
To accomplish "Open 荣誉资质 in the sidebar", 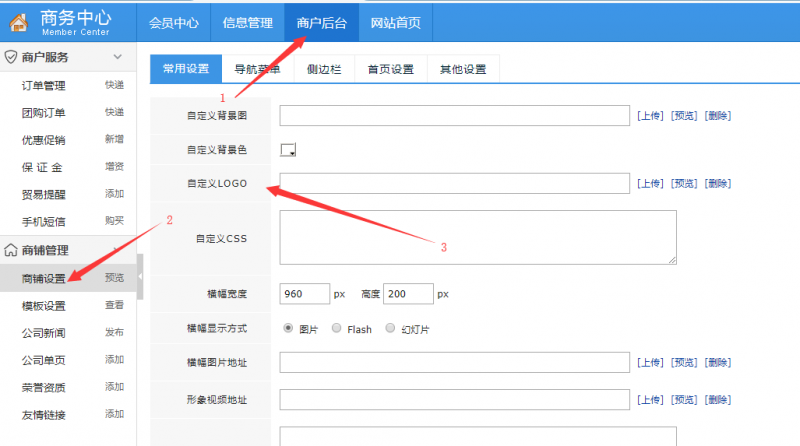I will point(43,387).
